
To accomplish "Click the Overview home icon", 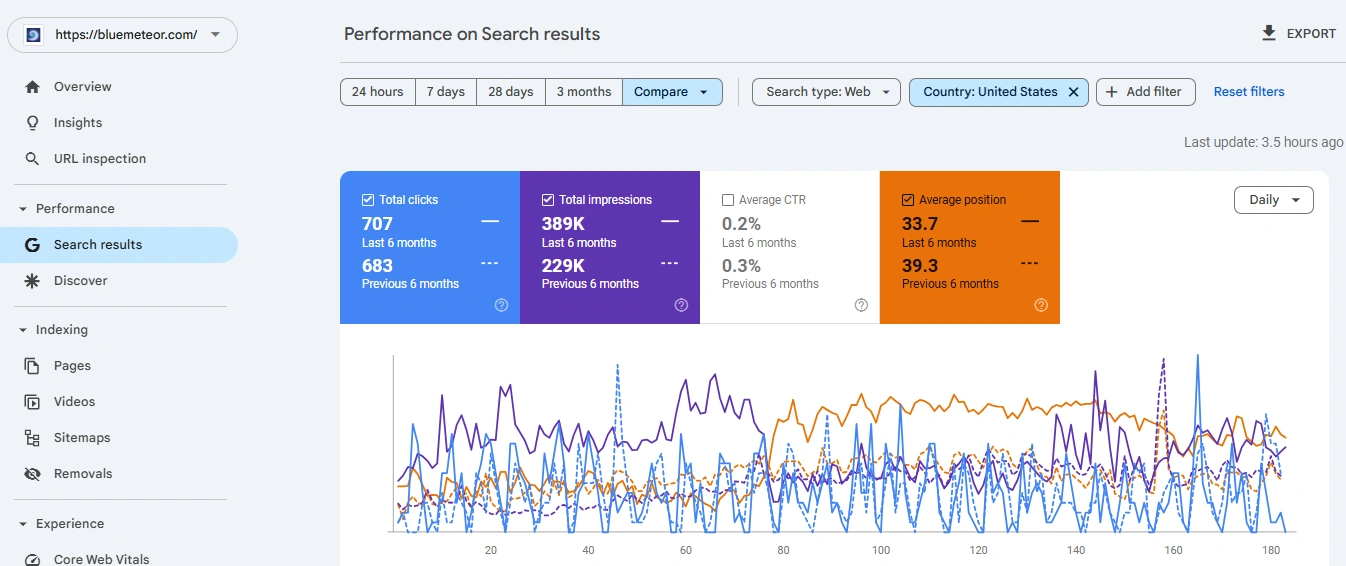I will (x=33, y=87).
